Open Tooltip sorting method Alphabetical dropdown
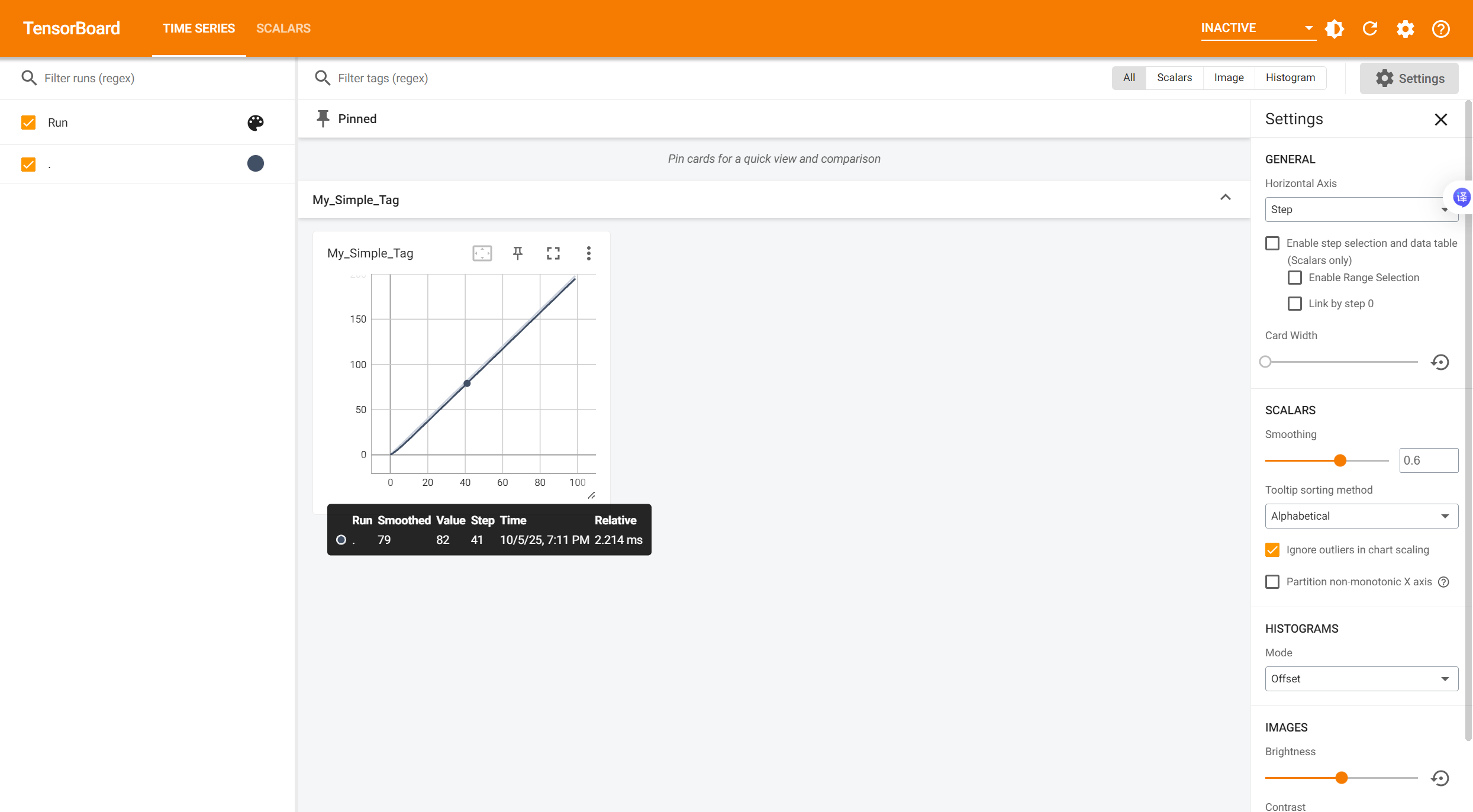1473x812 pixels. click(1361, 516)
